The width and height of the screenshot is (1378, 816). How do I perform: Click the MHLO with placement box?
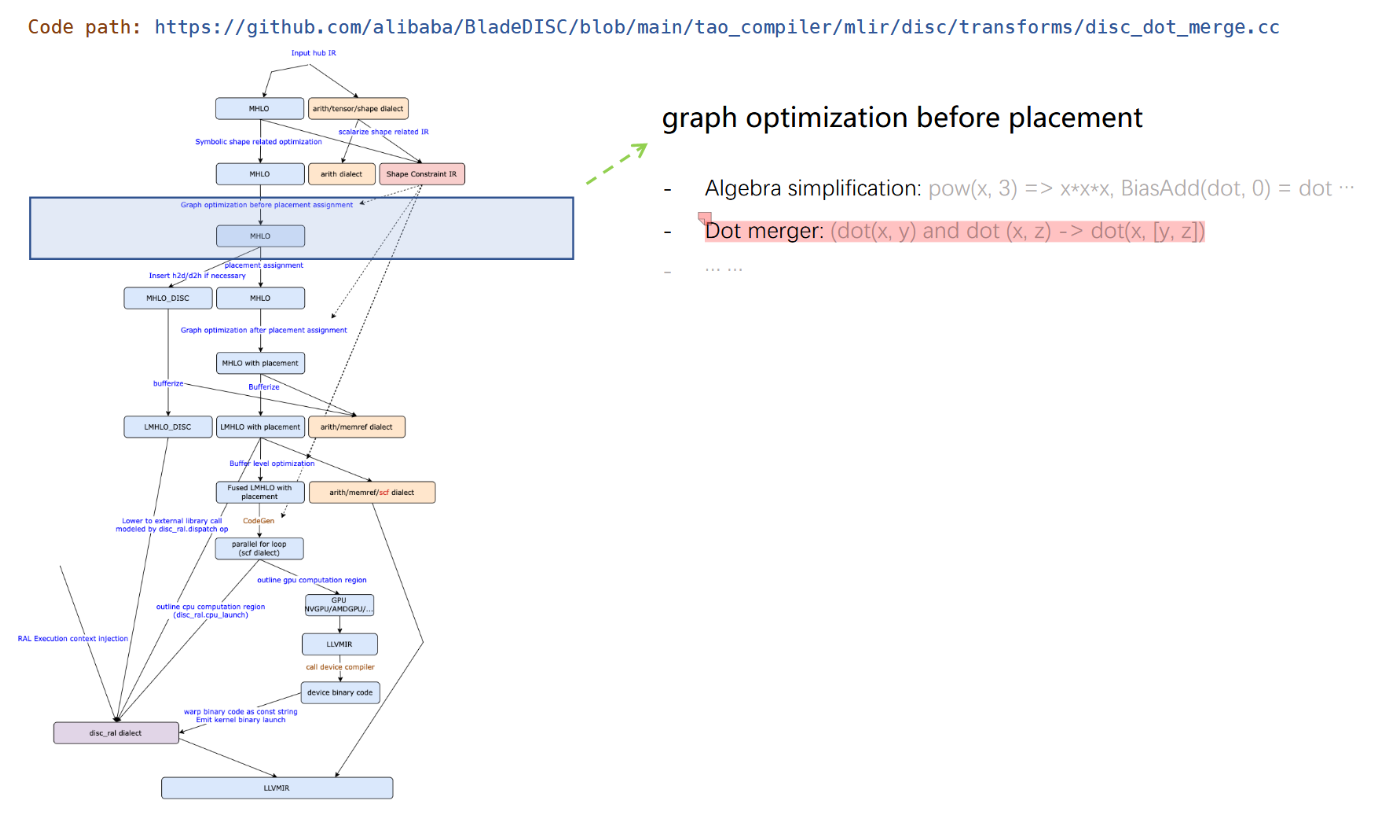pos(260,362)
